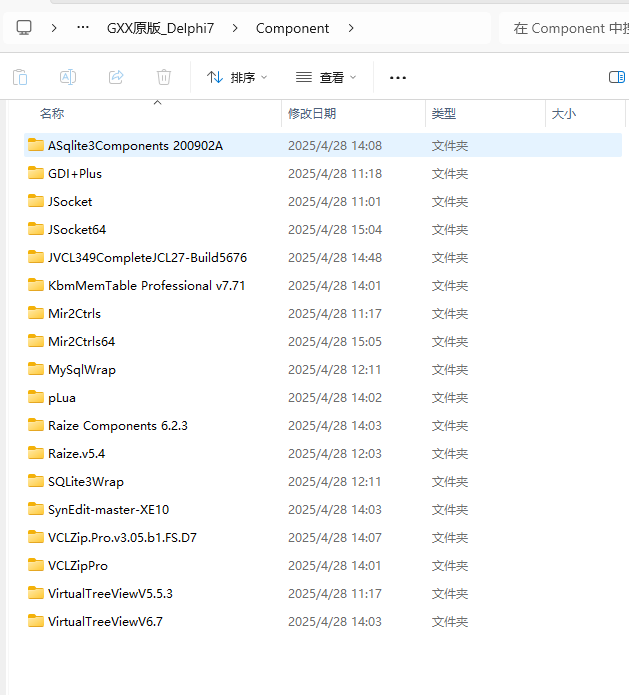The height and width of the screenshot is (695, 629).
Task: Click folder icon of VCLZipPro row
Action: point(36,565)
